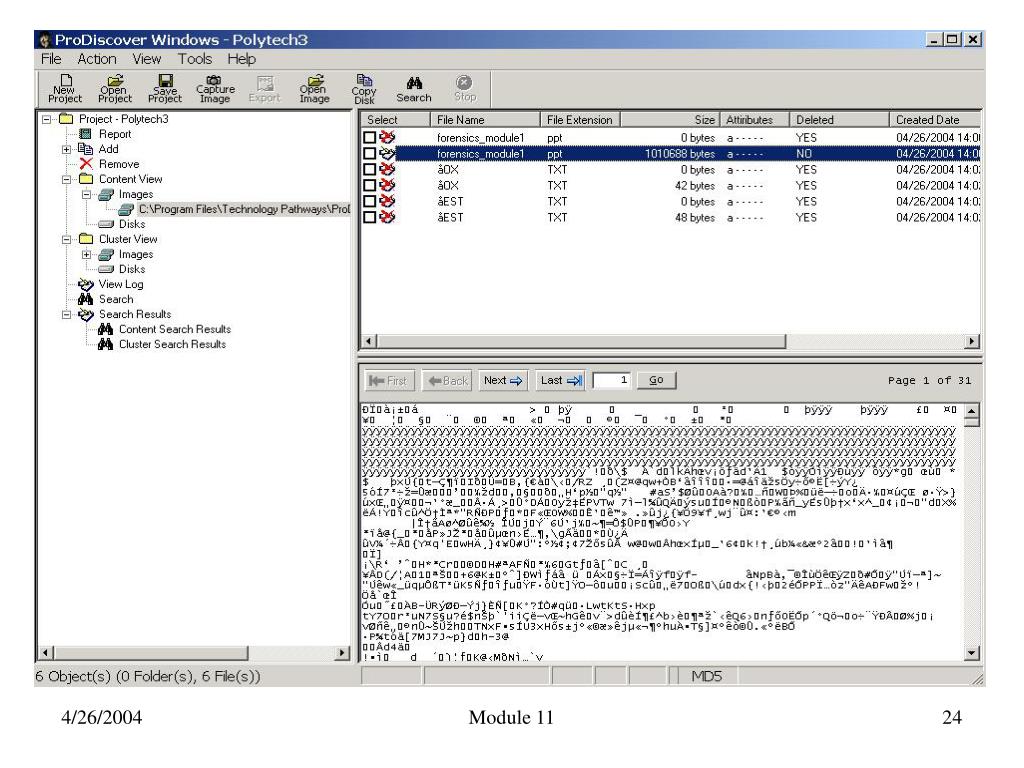Click the Save Project toolbar icon
Screen dimensions: 1024x768
[x=165, y=89]
